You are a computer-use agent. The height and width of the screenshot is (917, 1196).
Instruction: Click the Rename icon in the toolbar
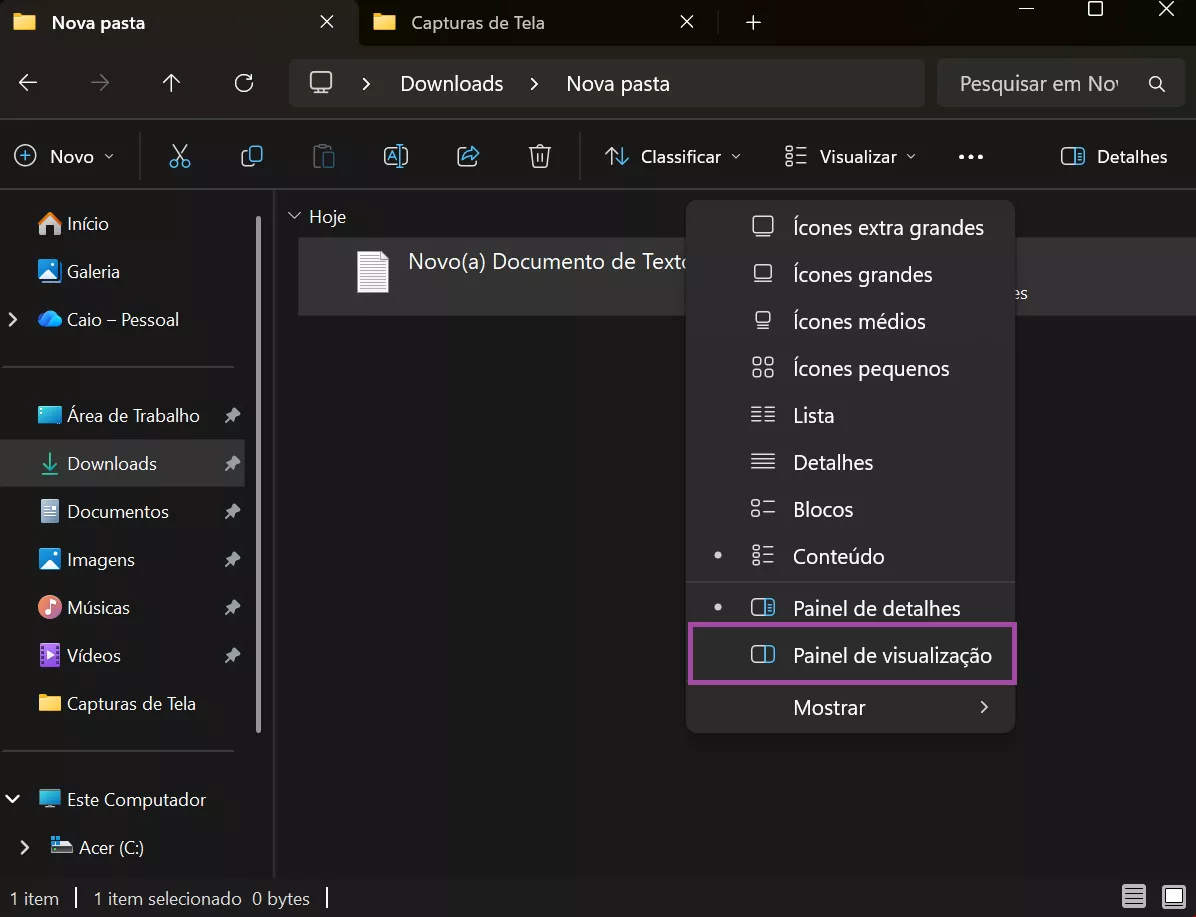click(395, 156)
